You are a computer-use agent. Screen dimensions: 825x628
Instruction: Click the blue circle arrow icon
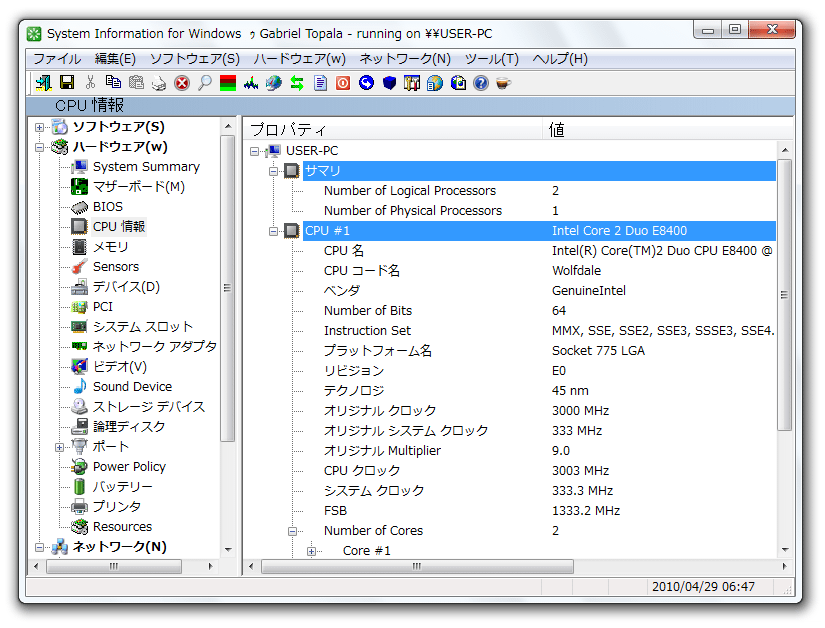366,83
